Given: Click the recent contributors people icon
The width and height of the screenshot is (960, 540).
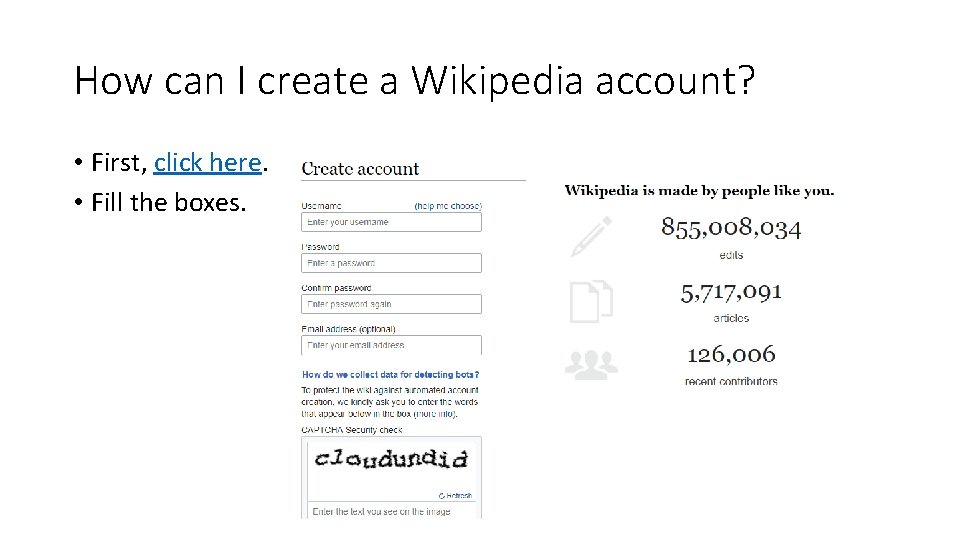Looking at the screenshot, I should 591,363.
